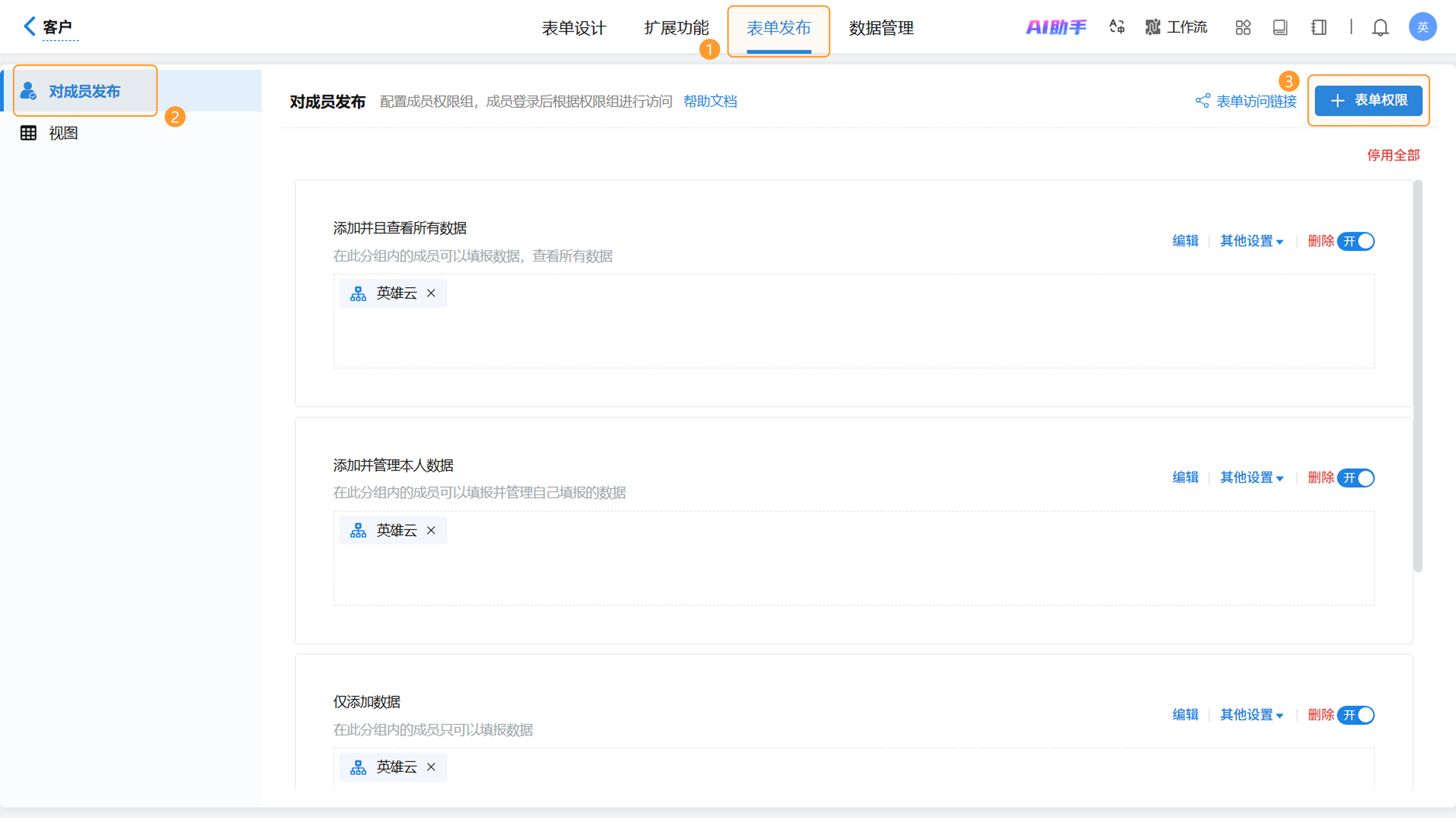This screenshot has height=818, width=1456.
Task: Toggle off 添加并且查看所有数据 permission switch
Action: coord(1356,241)
